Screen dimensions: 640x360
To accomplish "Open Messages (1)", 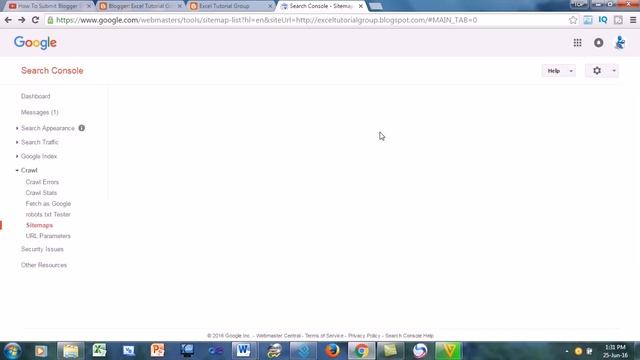I will (40, 112).
